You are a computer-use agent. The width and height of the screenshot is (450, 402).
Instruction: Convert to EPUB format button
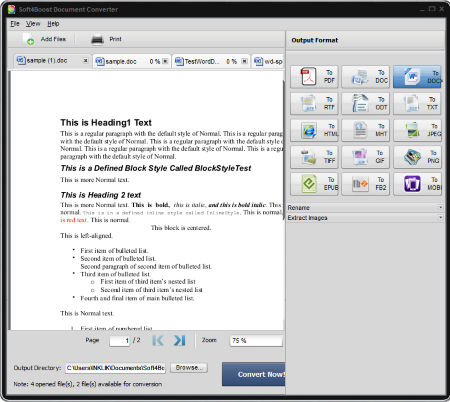[314, 184]
